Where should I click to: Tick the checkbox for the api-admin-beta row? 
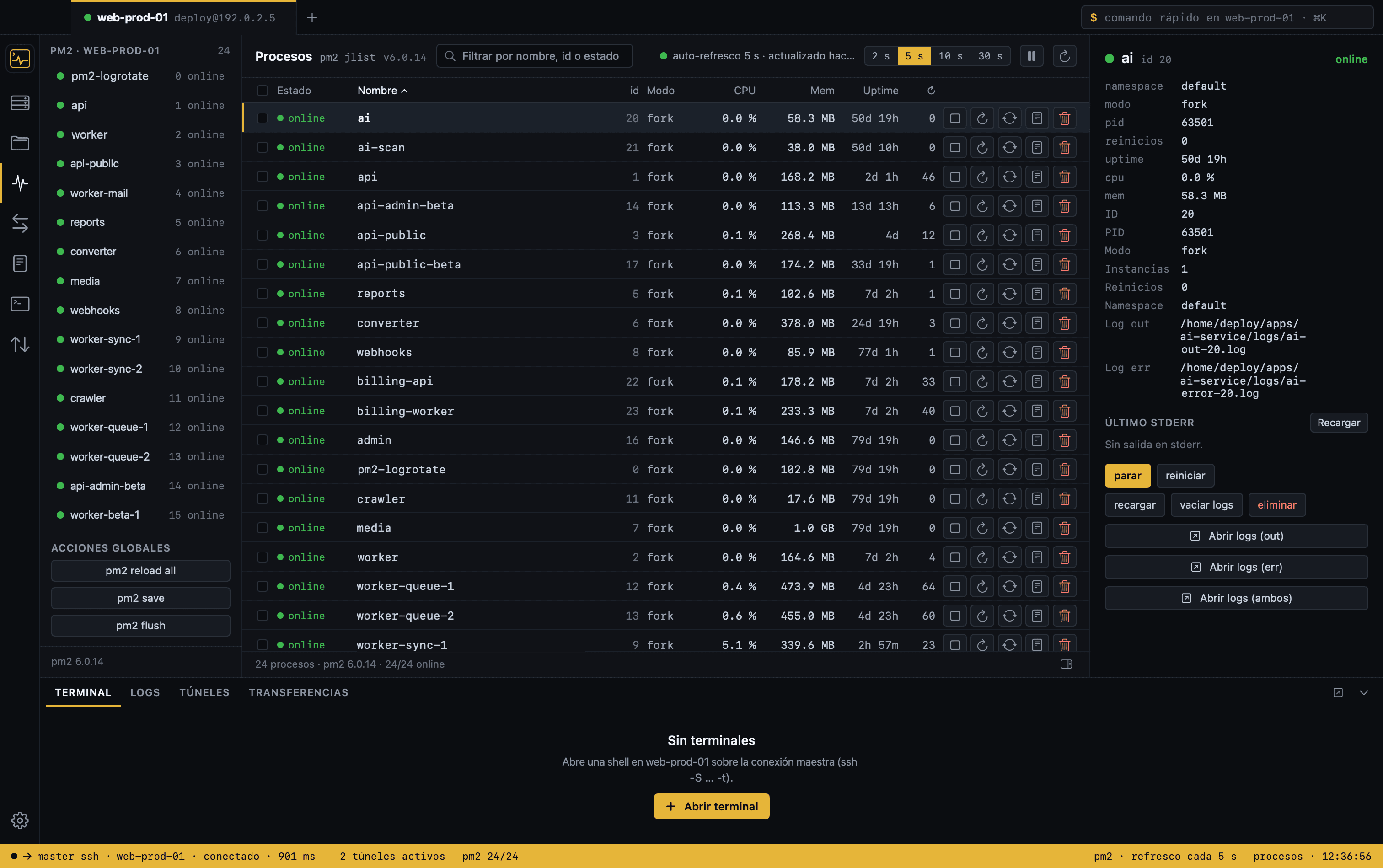click(x=263, y=206)
